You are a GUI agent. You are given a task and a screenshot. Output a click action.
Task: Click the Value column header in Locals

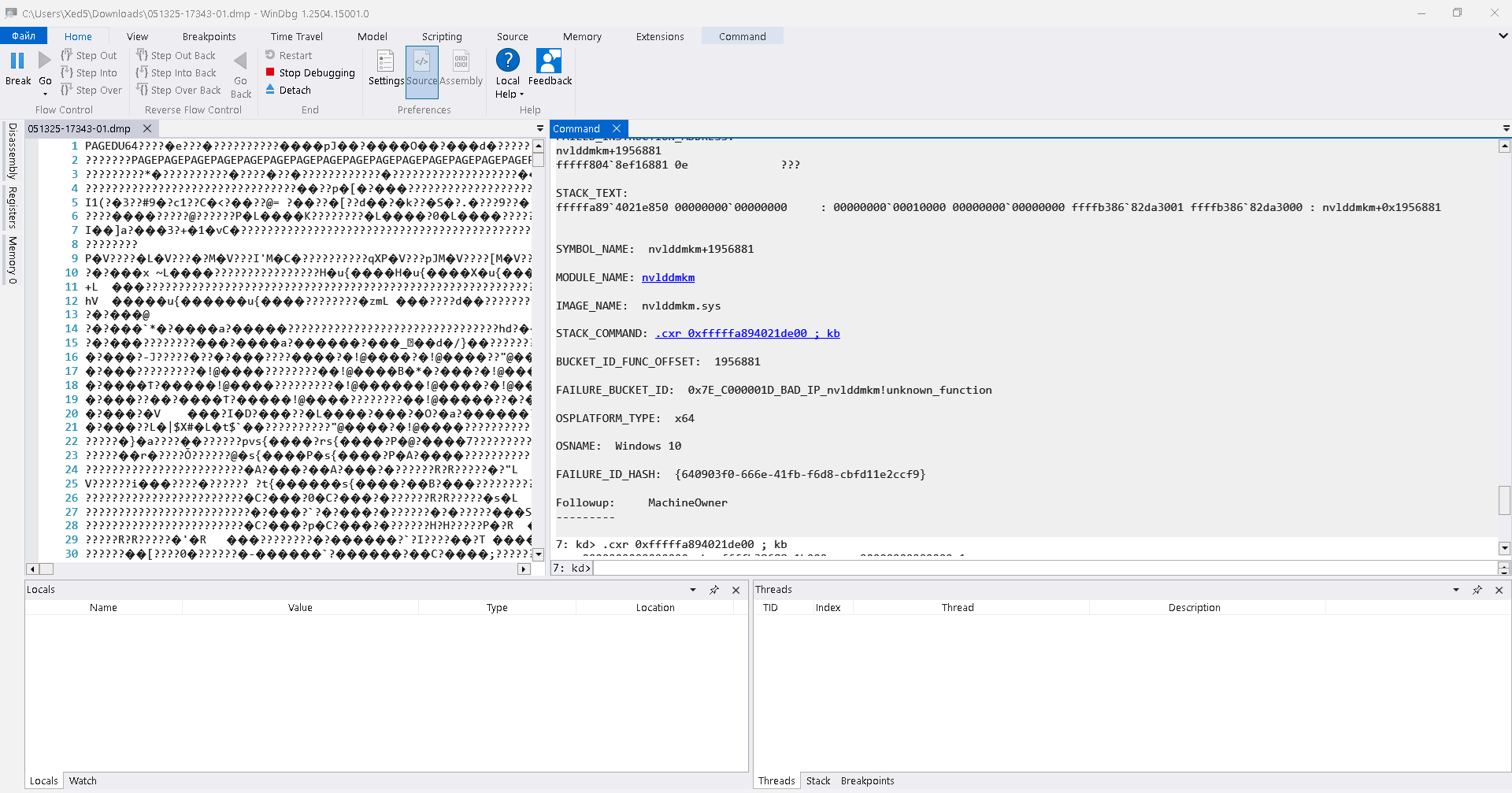coord(300,607)
